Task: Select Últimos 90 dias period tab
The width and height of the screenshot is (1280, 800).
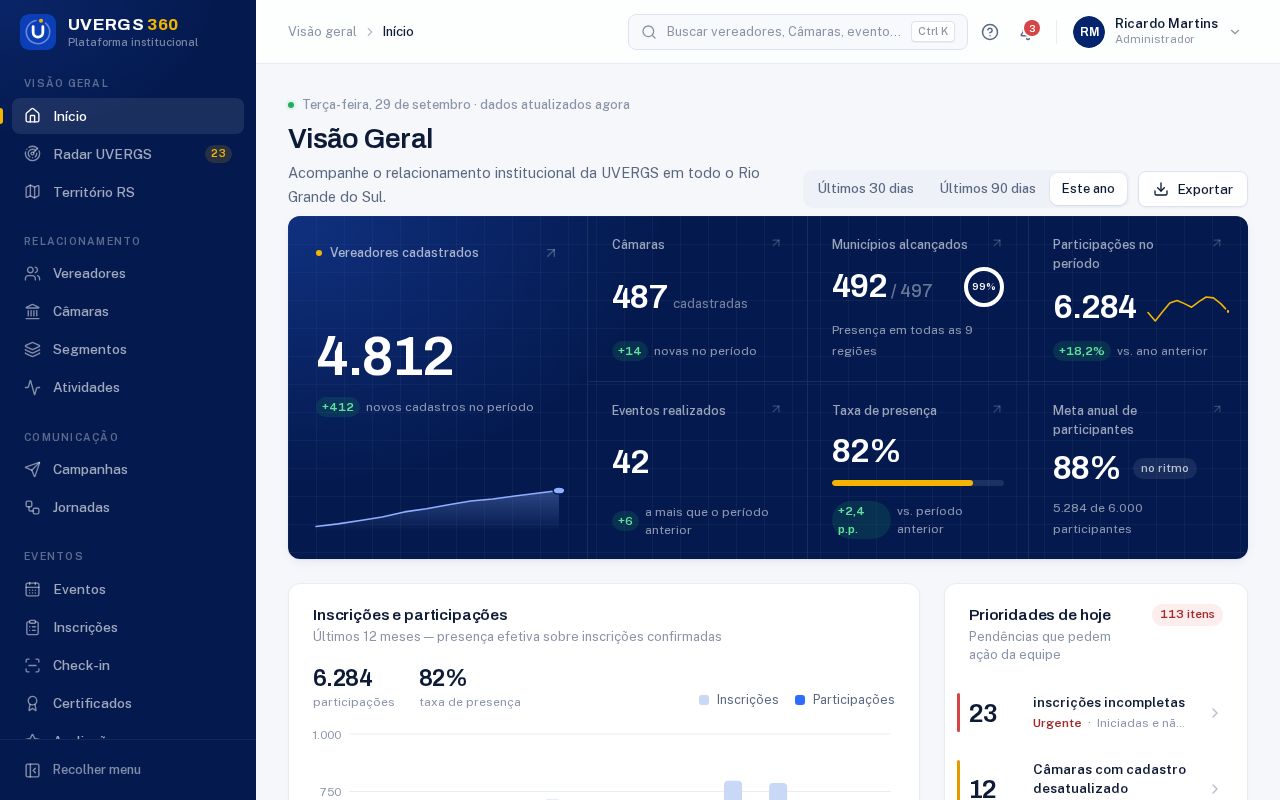Action: (988, 189)
